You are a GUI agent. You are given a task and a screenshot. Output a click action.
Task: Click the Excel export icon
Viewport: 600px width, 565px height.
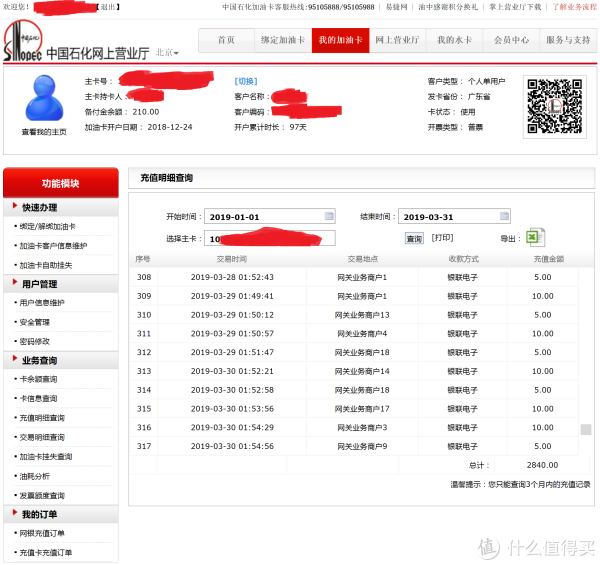coord(535,238)
